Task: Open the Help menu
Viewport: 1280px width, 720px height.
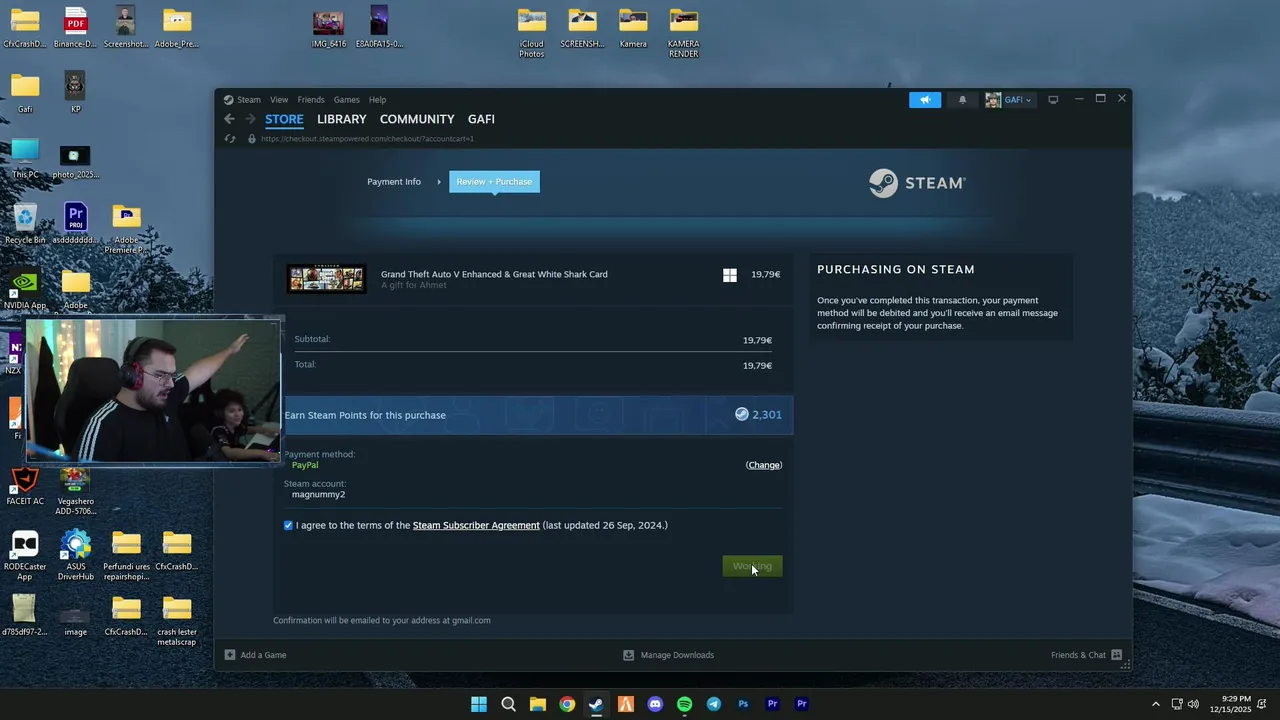Action: [x=377, y=100]
